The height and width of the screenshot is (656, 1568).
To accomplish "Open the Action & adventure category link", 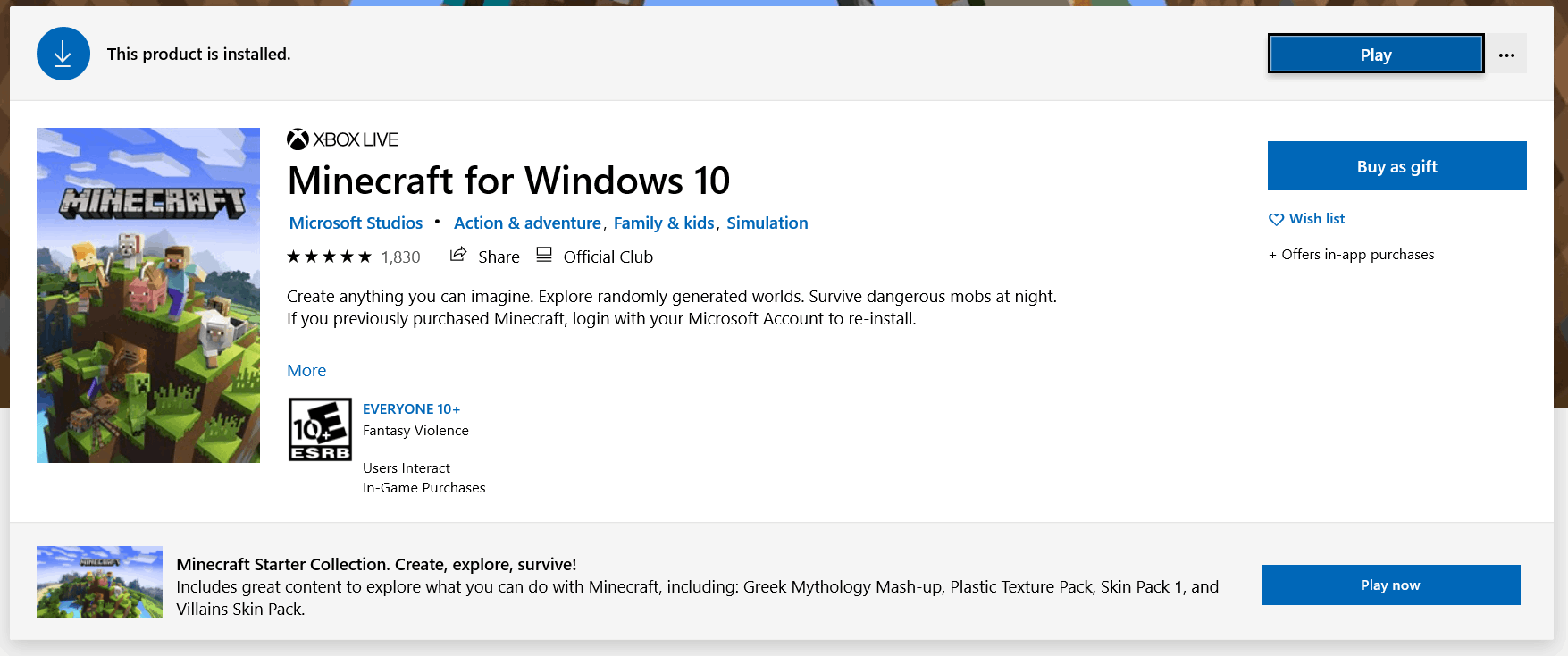I will point(527,223).
